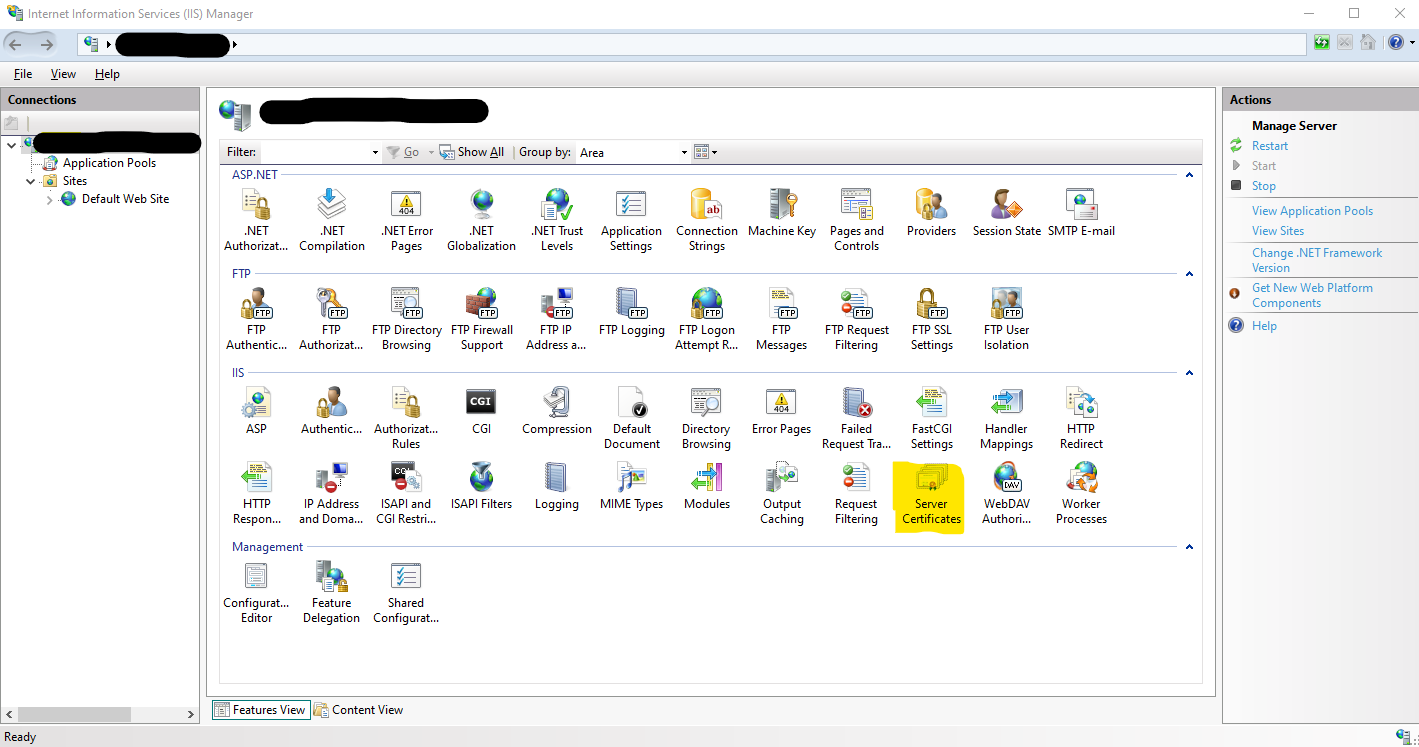Open FTP SSL Settings feature

pos(932,319)
